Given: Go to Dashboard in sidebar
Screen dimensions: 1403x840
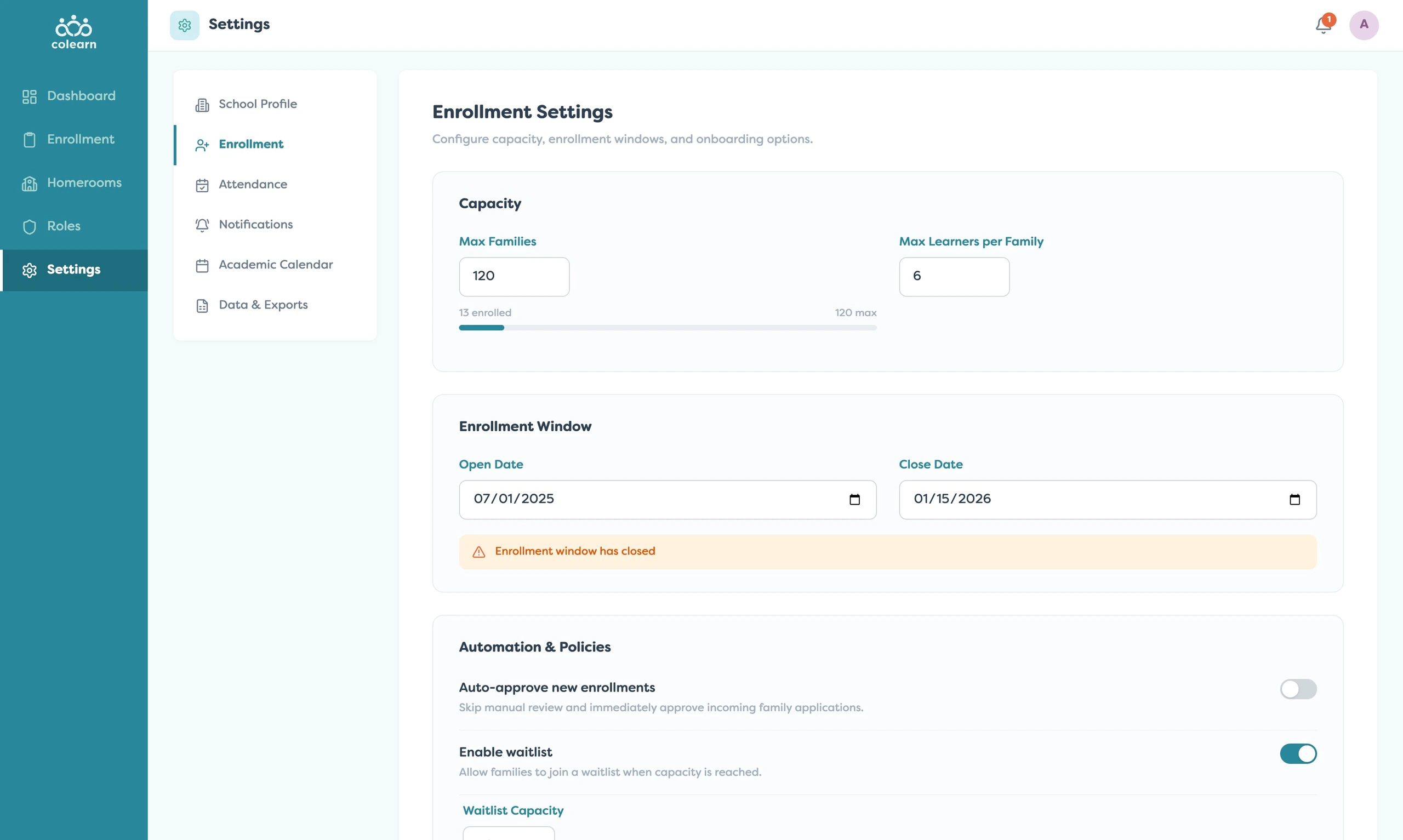Looking at the screenshot, I should (73, 96).
